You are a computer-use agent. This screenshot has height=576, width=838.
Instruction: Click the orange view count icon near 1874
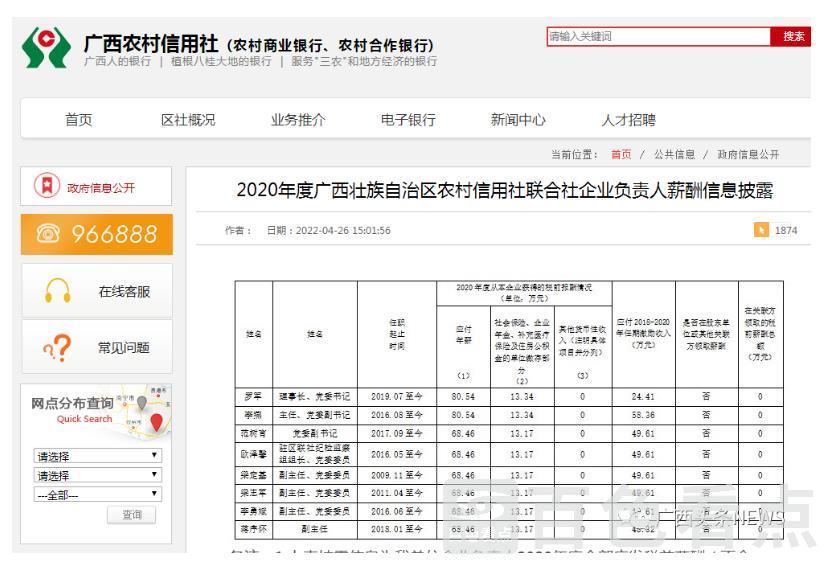pyautogui.click(x=762, y=230)
